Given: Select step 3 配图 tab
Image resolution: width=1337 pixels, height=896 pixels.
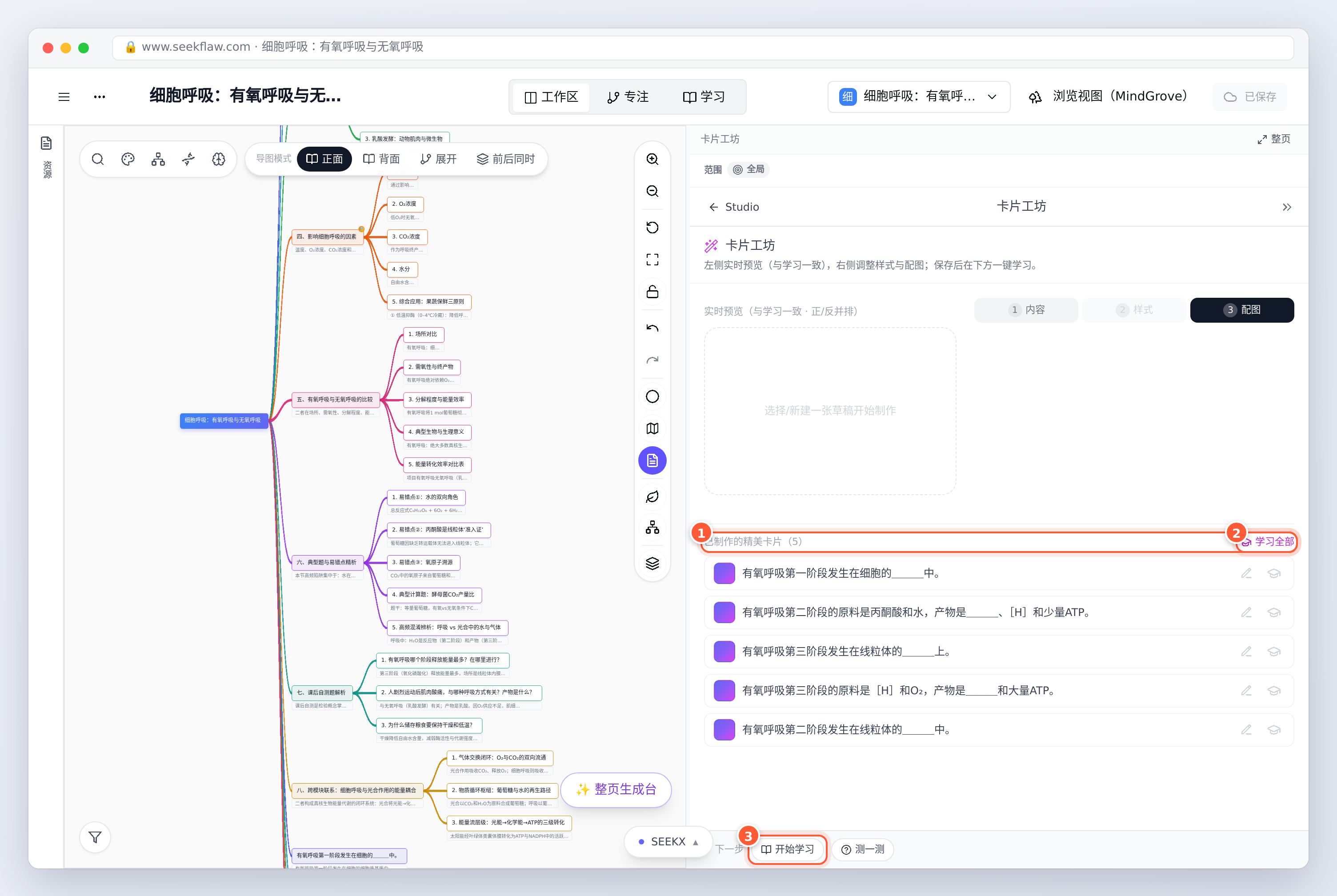Looking at the screenshot, I should click(1242, 310).
